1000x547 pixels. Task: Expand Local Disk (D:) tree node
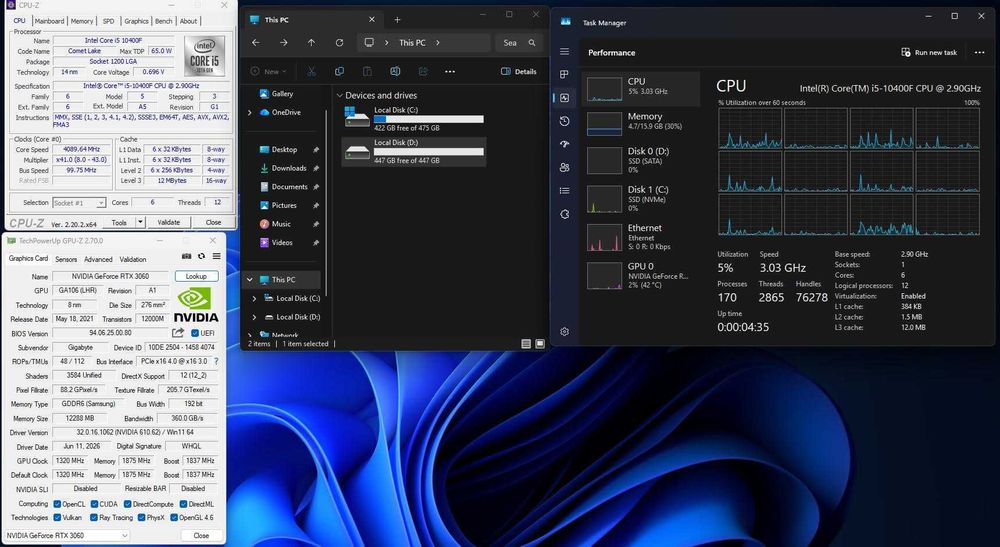tap(254, 317)
